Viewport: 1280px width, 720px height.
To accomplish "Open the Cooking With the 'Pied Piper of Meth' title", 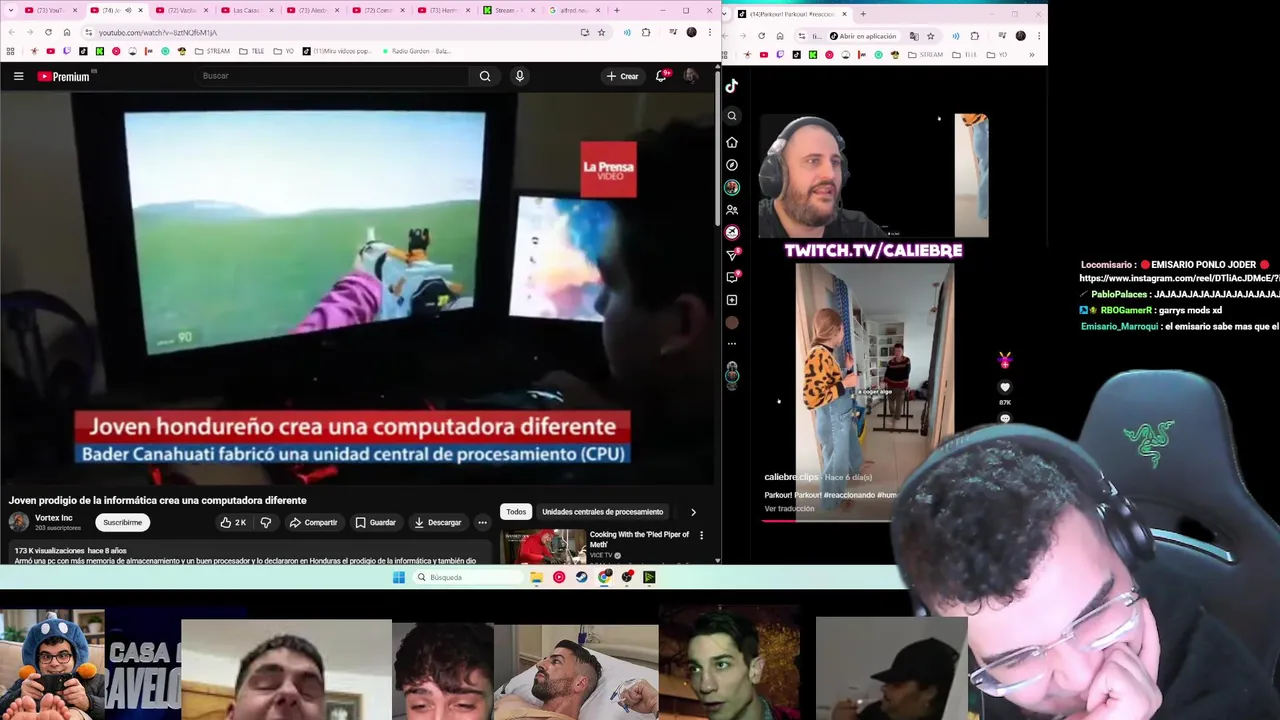I will coord(639,539).
